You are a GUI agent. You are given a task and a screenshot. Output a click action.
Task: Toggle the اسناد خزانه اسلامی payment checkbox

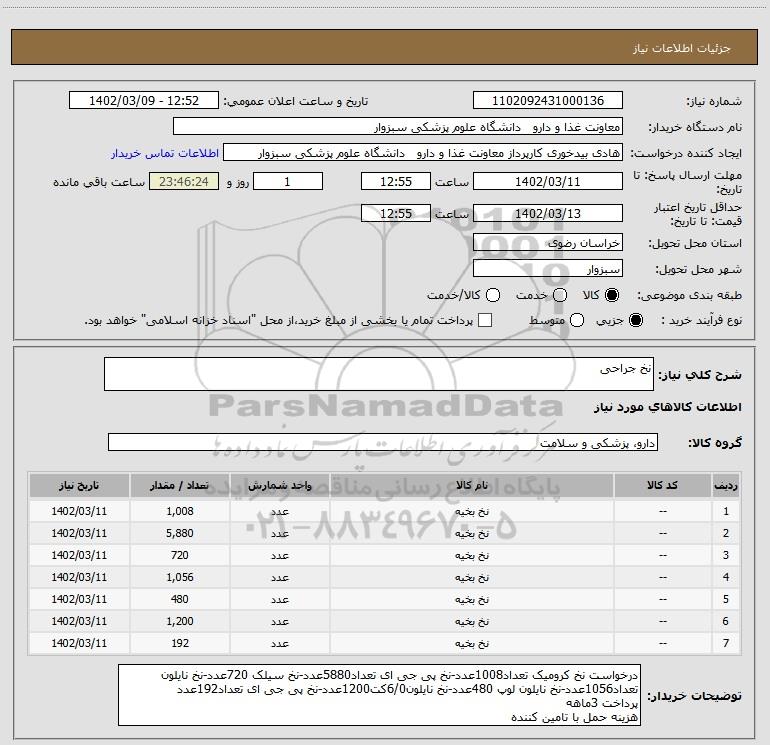485,321
